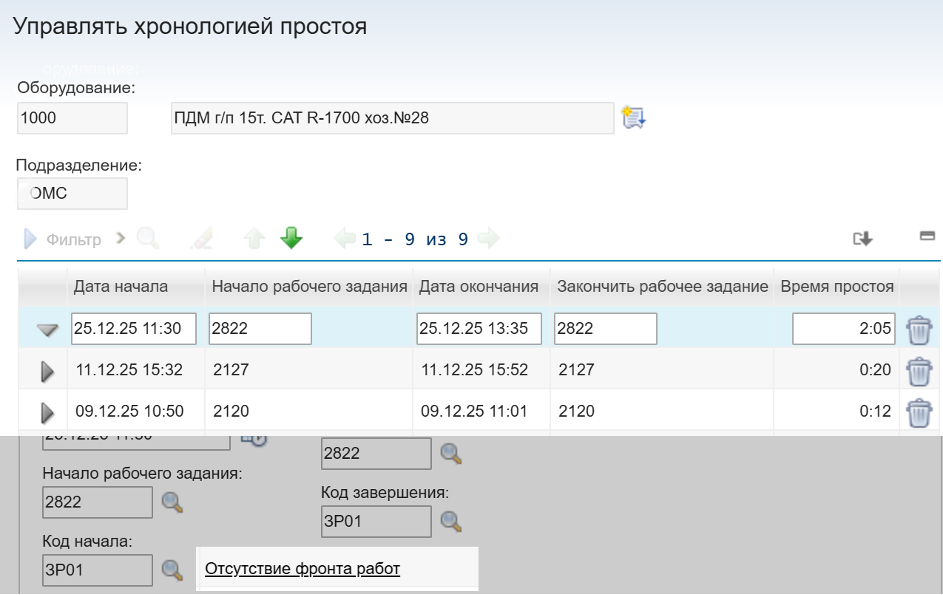Delete the 25.12.25 row with the trash icon
The height and width of the screenshot is (595, 943).
point(917,329)
